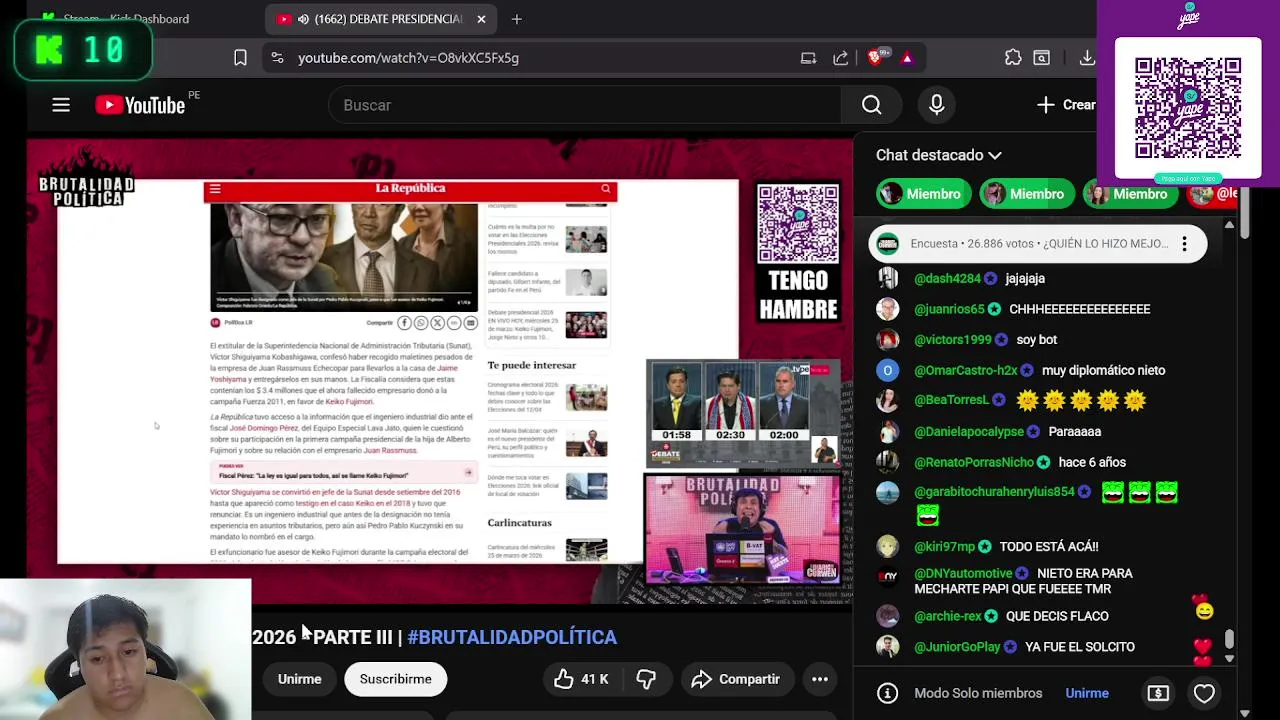The height and width of the screenshot is (720, 1280).
Task: Click the youtube.com address bar URL
Action: point(408,58)
